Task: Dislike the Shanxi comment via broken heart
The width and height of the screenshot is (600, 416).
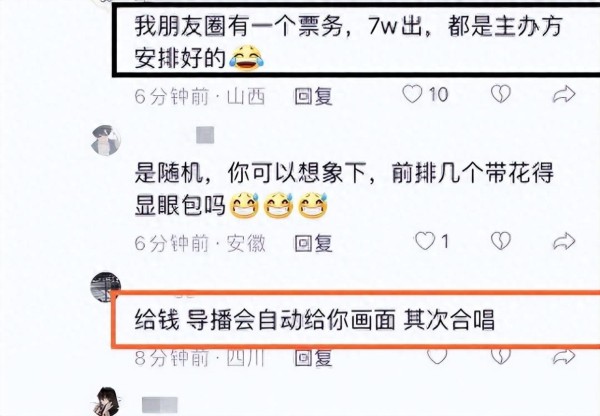Action: click(x=501, y=94)
